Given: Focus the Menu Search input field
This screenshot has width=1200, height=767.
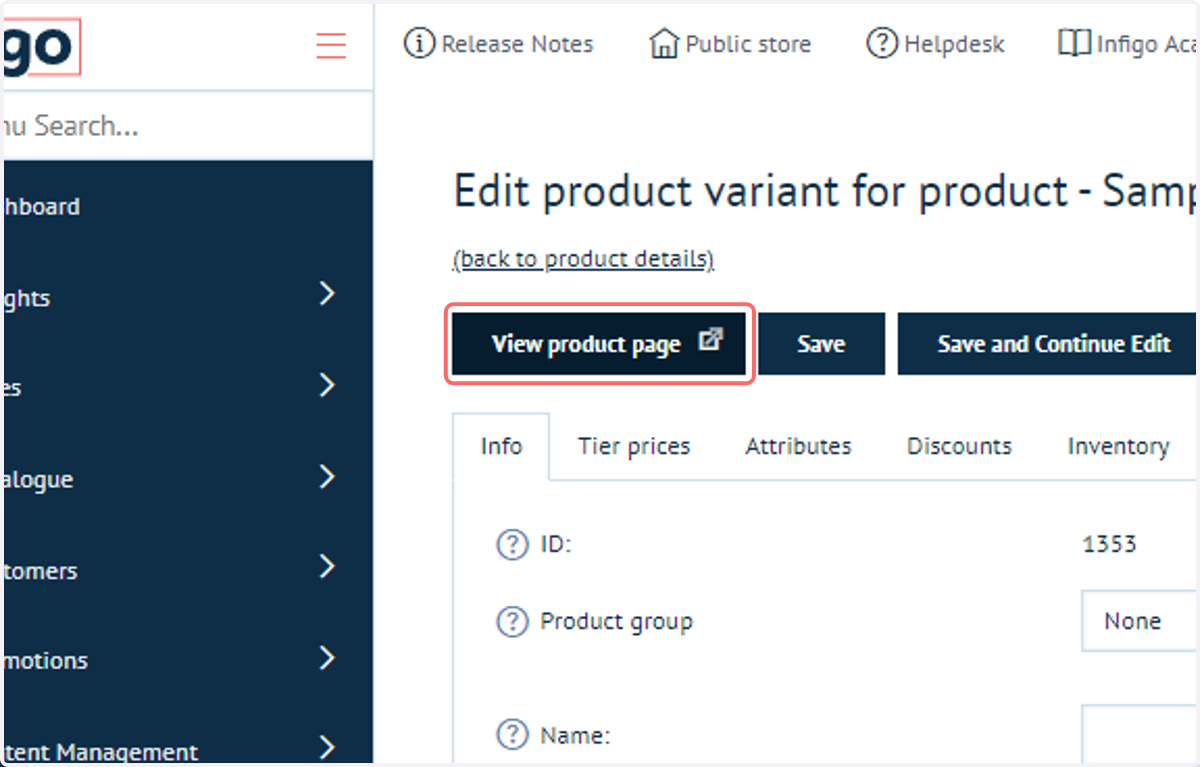Looking at the screenshot, I should (x=188, y=126).
